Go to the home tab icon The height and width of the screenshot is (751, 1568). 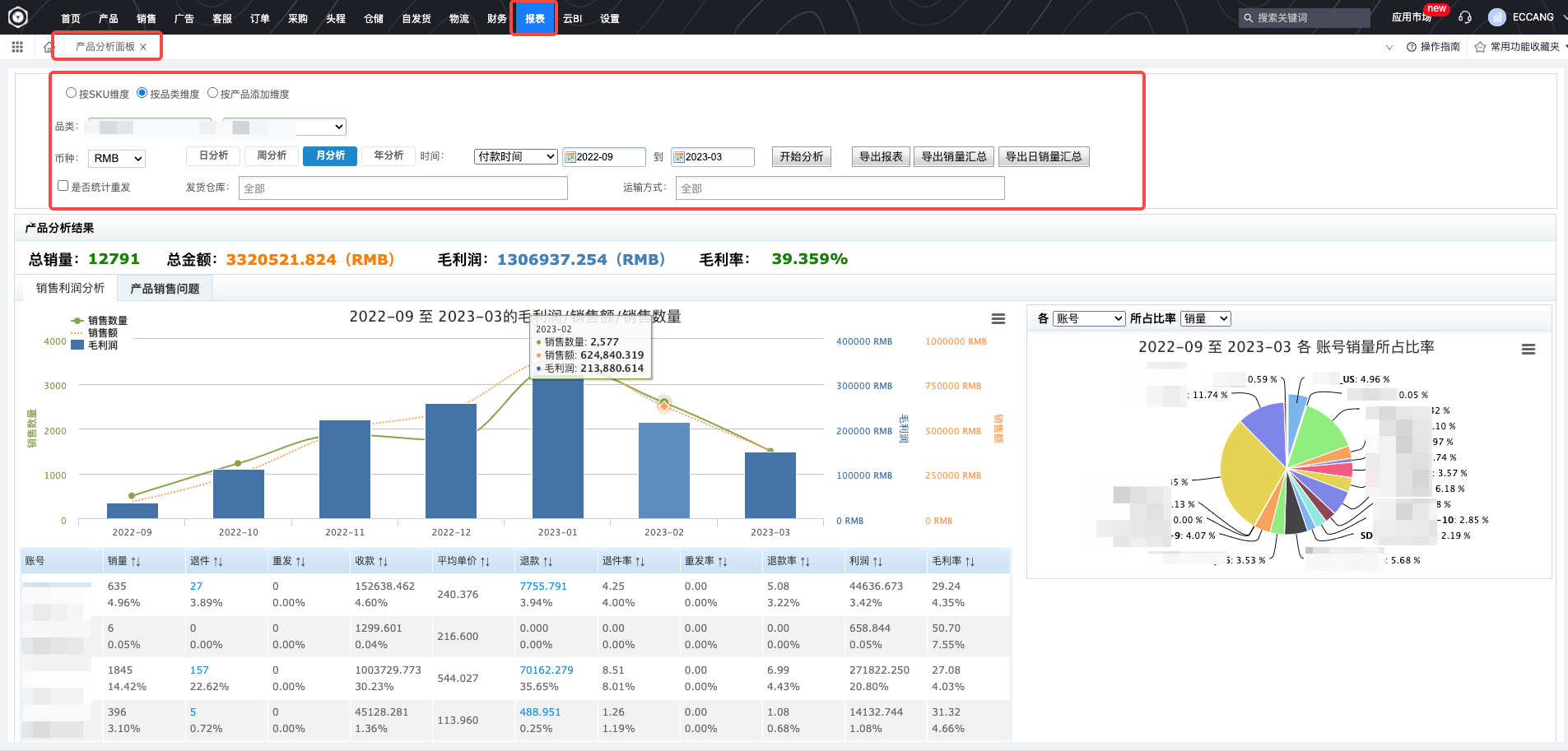click(x=48, y=47)
